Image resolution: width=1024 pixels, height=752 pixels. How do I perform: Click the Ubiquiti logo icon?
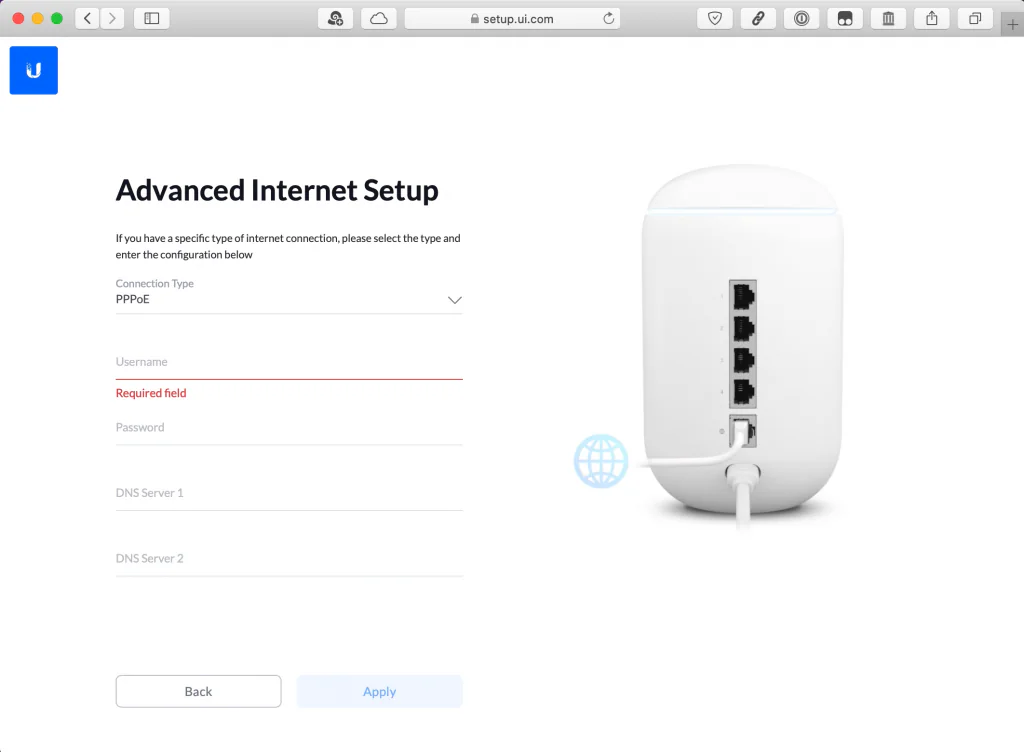point(33,70)
